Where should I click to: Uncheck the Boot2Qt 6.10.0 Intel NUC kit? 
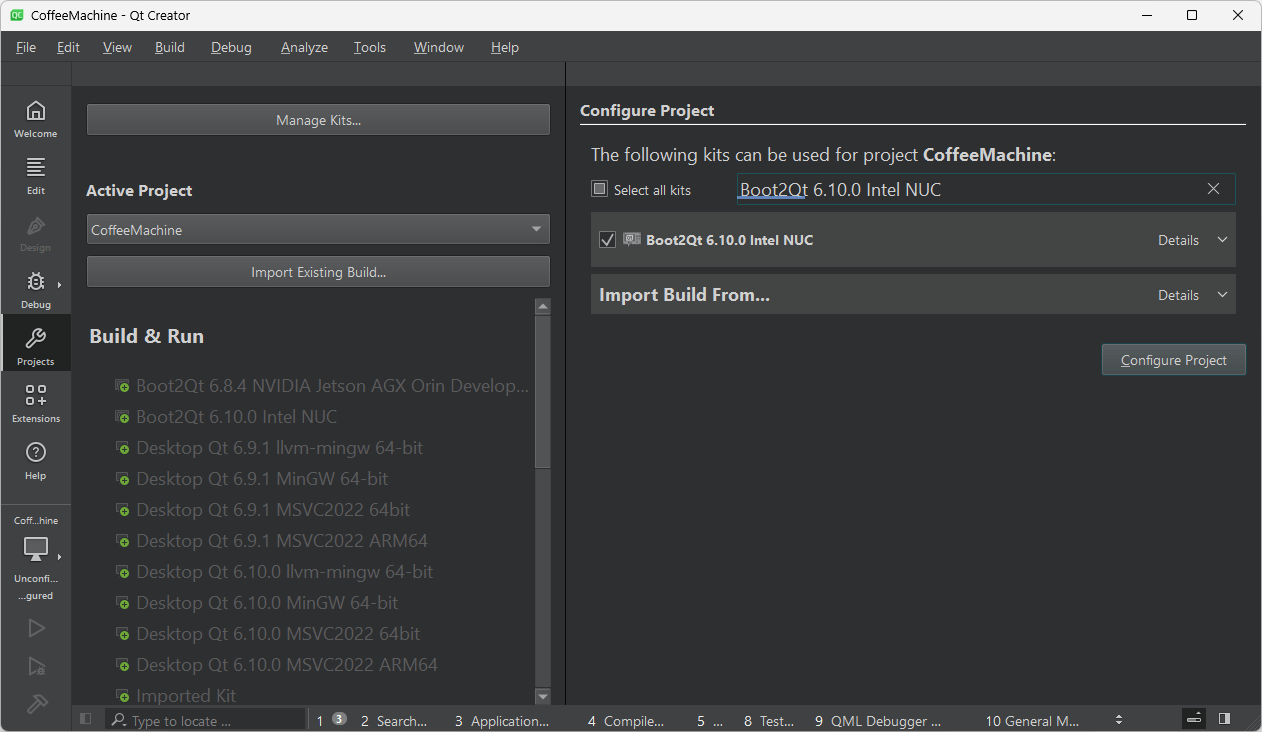click(x=607, y=239)
